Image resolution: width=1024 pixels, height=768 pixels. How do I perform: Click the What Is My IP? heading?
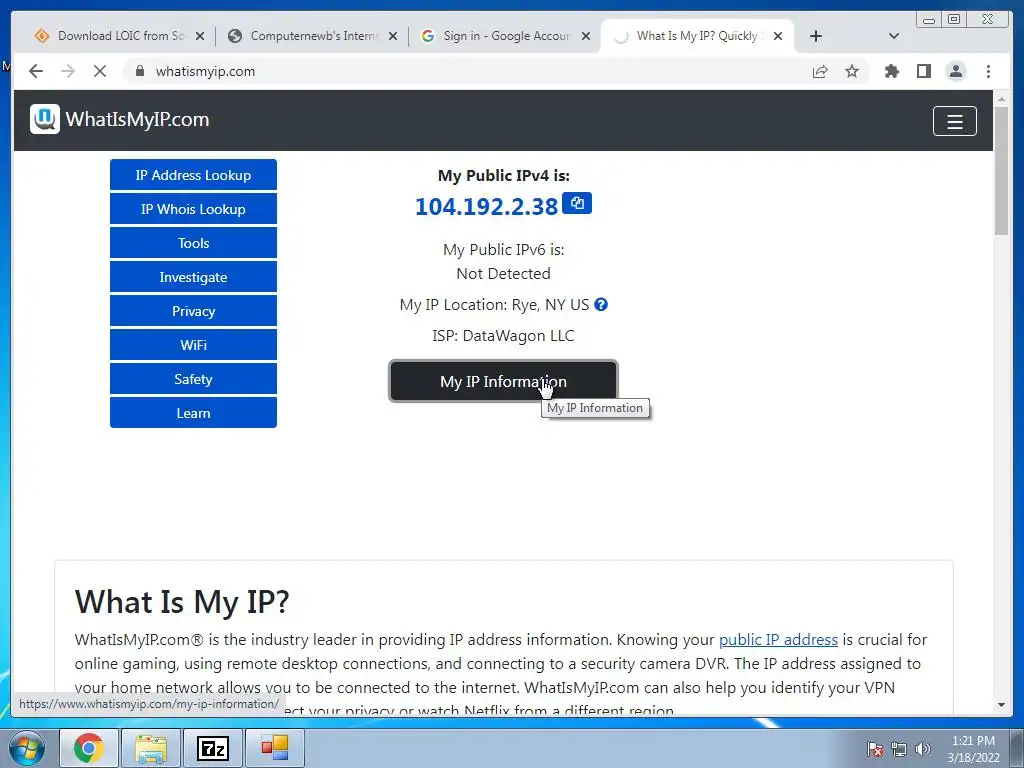(x=182, y=601)
